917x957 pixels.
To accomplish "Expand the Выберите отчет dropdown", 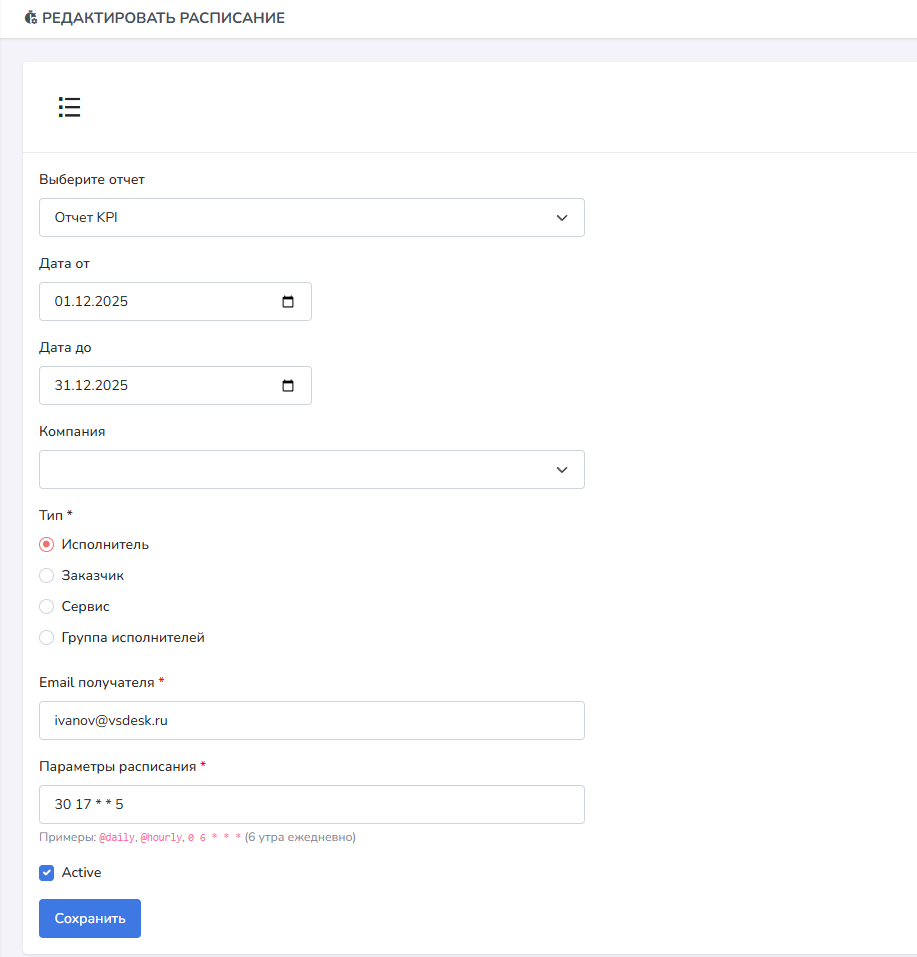I will pos(311,218).
